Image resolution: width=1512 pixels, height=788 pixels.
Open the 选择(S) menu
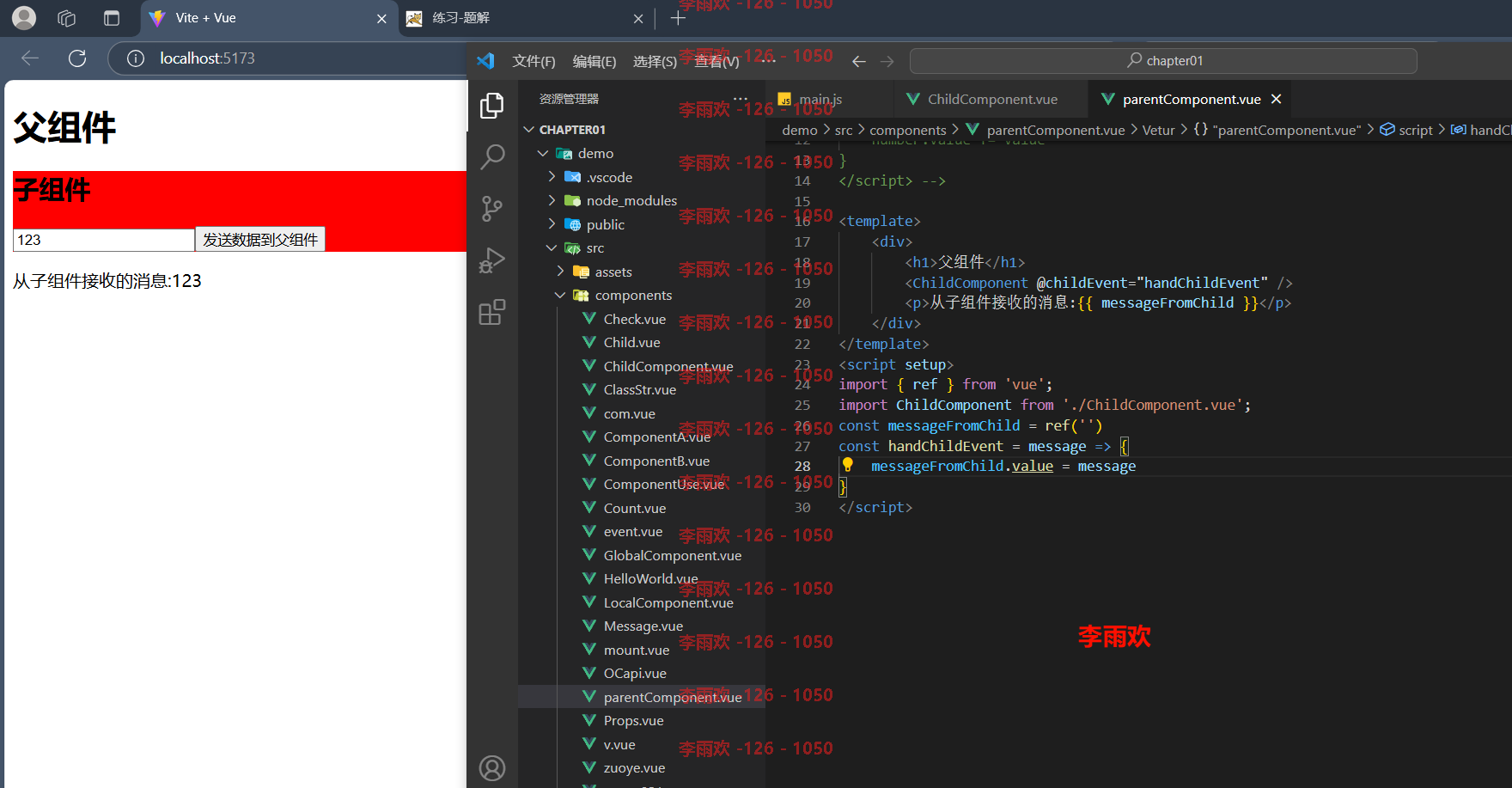click(655, 61)
